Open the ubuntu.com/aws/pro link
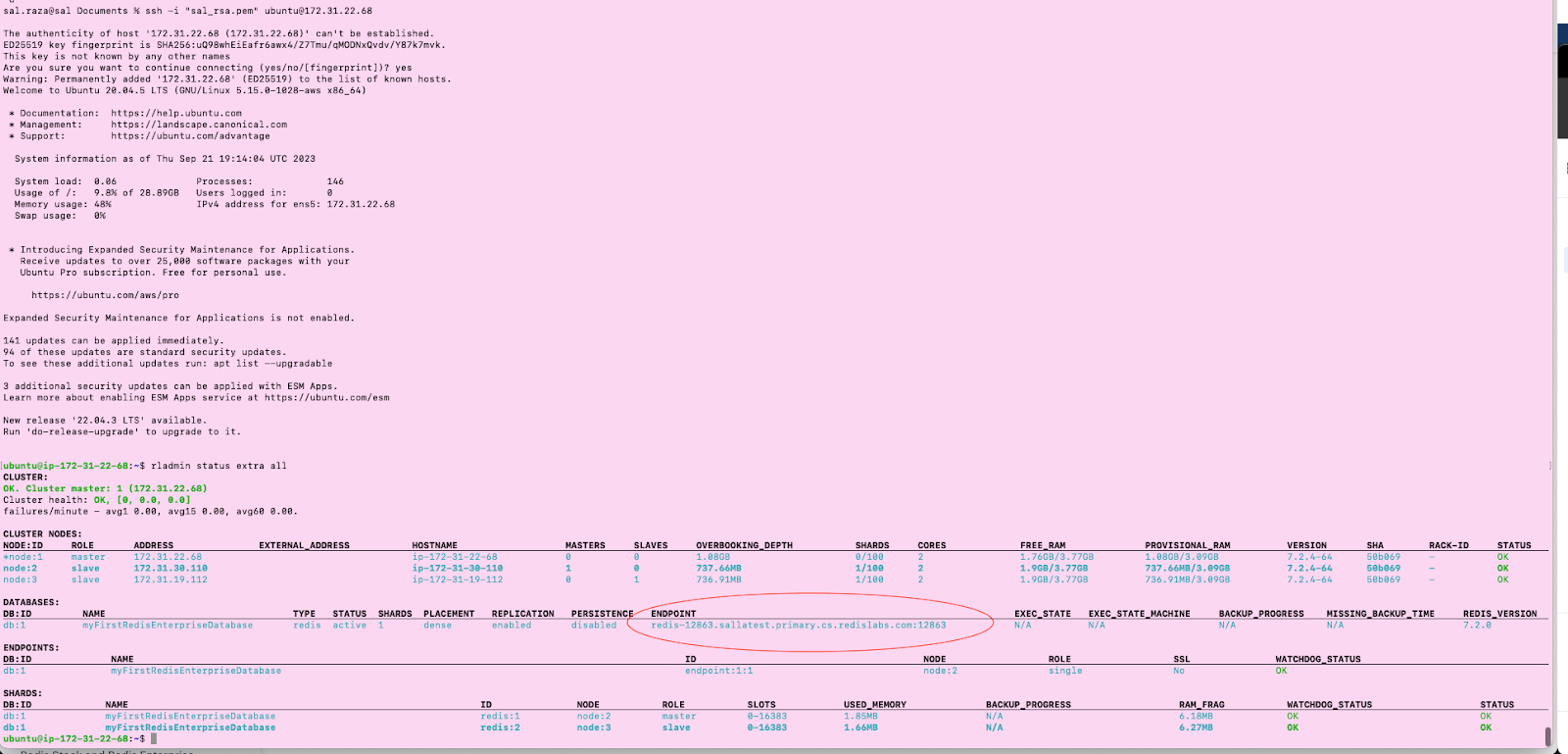 point(105,295)
